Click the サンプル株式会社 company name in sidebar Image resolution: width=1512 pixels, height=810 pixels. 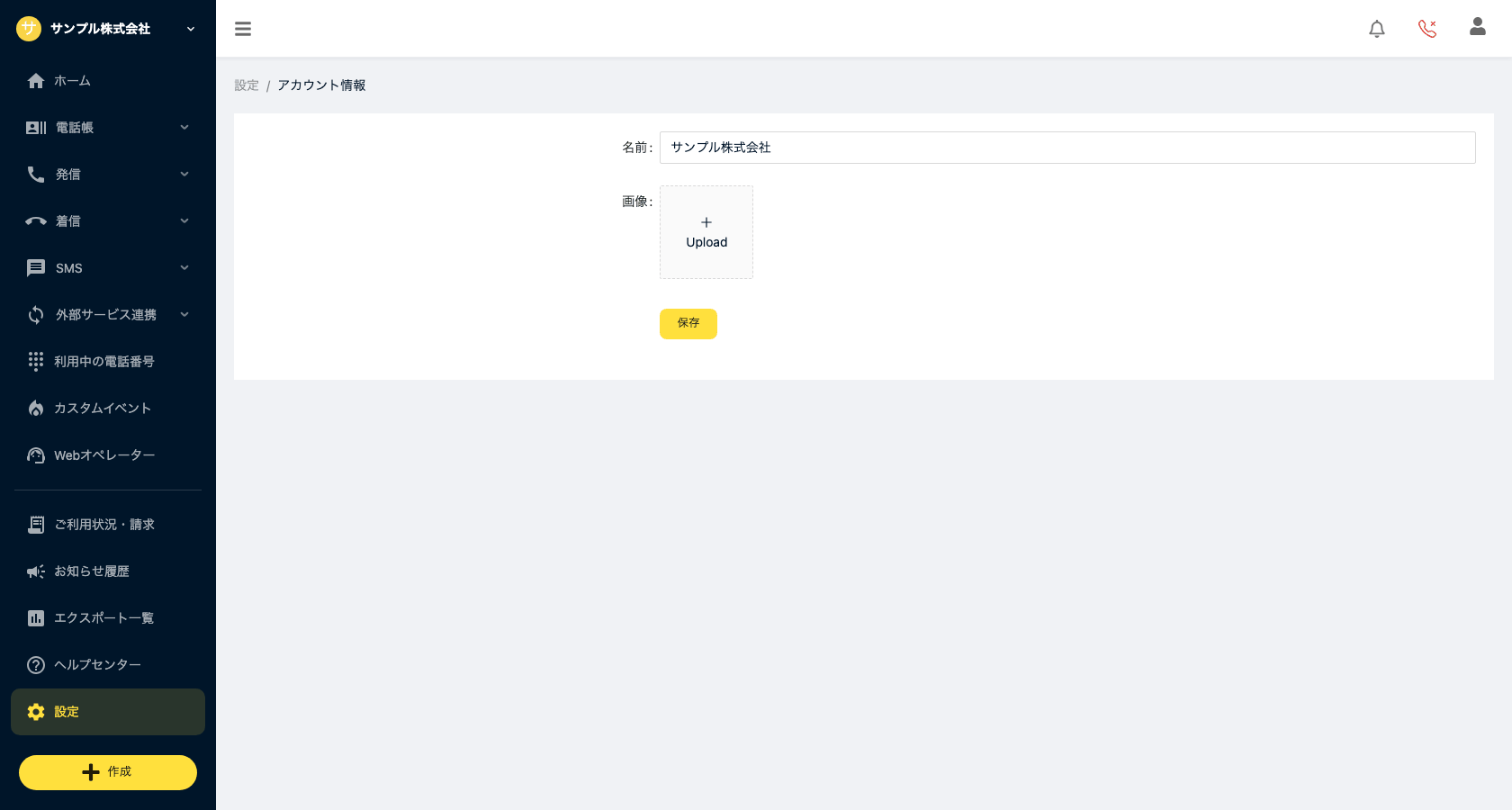pos(100,29)
